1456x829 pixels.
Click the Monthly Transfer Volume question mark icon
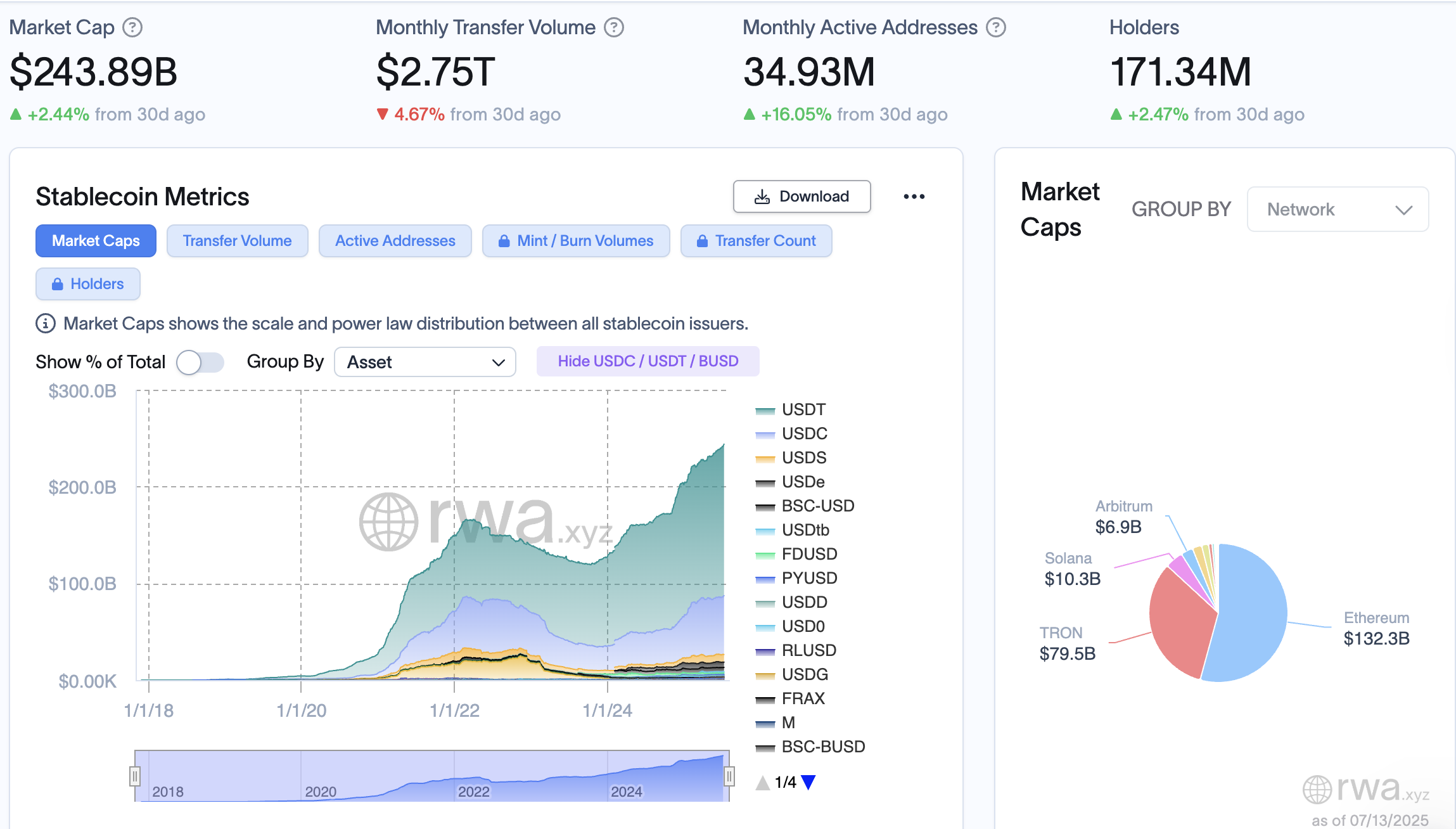(x=613, y=27)
